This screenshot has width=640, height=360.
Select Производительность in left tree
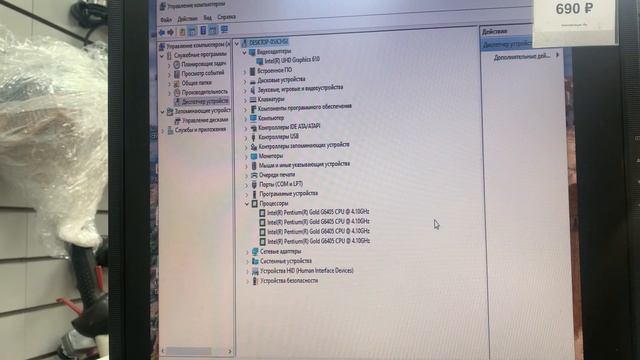[204, 92]
